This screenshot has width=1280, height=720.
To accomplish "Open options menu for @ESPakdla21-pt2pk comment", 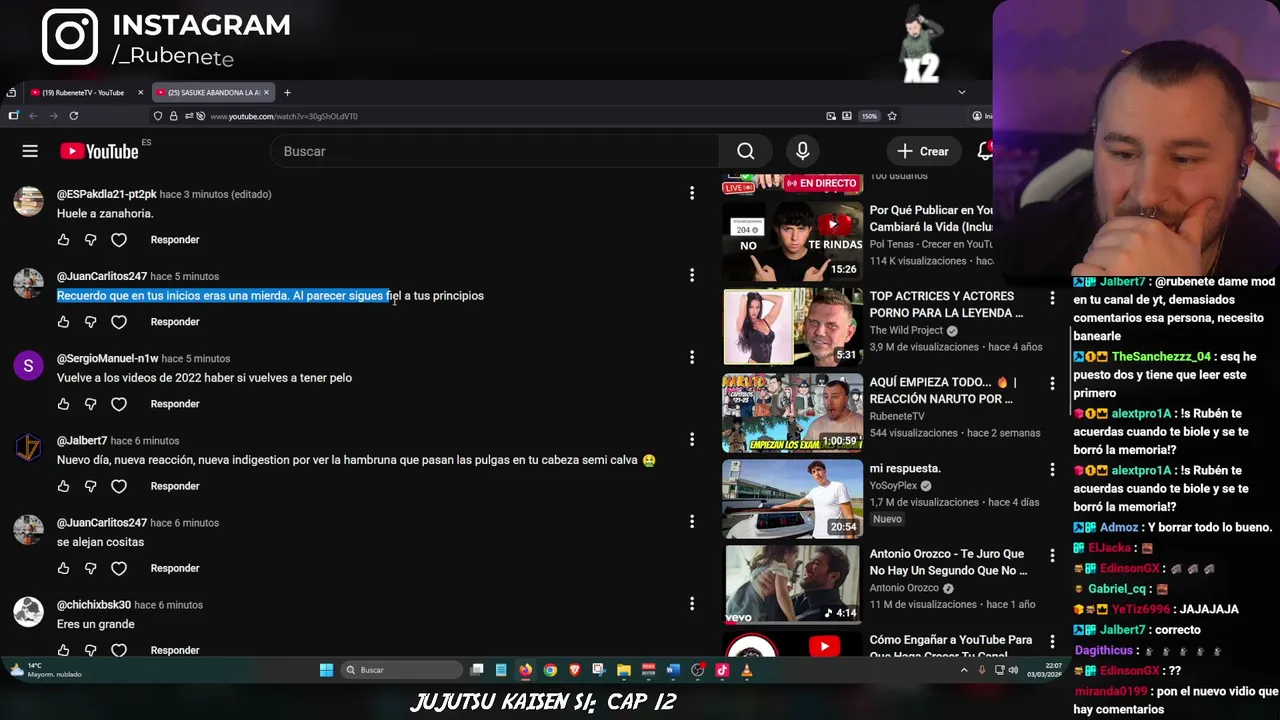I will point(692,193).
